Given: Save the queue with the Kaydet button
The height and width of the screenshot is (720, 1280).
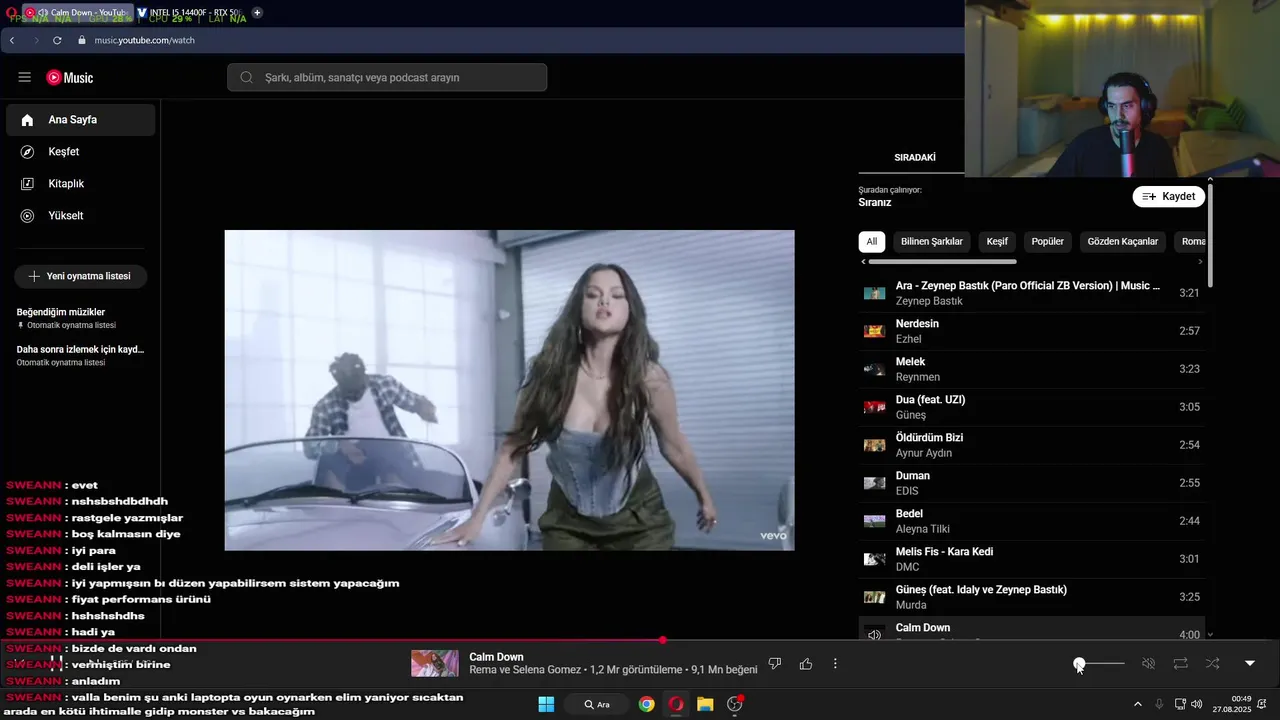Looking at the screenshot, I should click(1169, 196).
